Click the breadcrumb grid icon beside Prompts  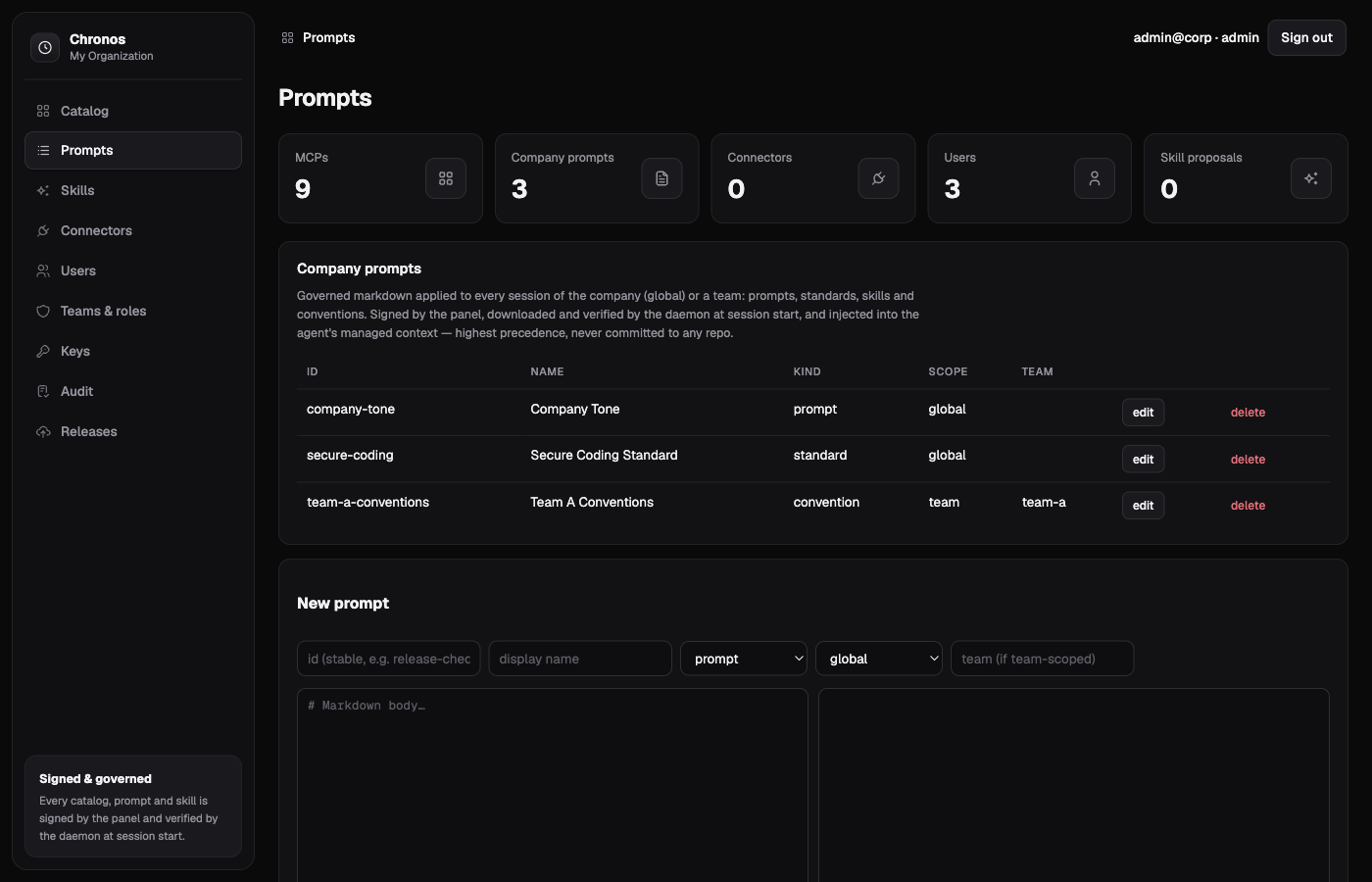pyautogui.click(x=287, y=37)
